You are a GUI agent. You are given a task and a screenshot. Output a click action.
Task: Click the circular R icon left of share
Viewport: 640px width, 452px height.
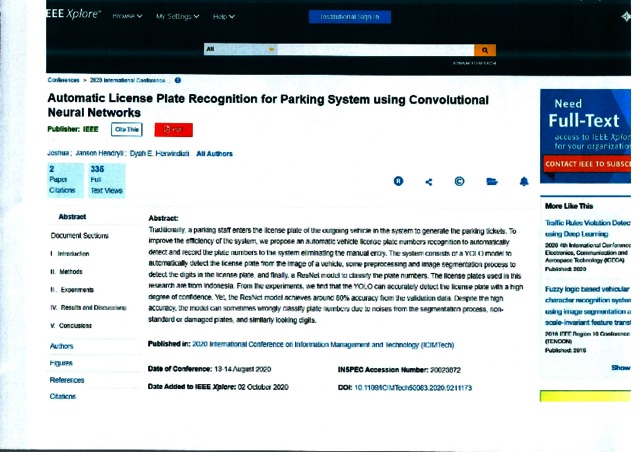398,181
